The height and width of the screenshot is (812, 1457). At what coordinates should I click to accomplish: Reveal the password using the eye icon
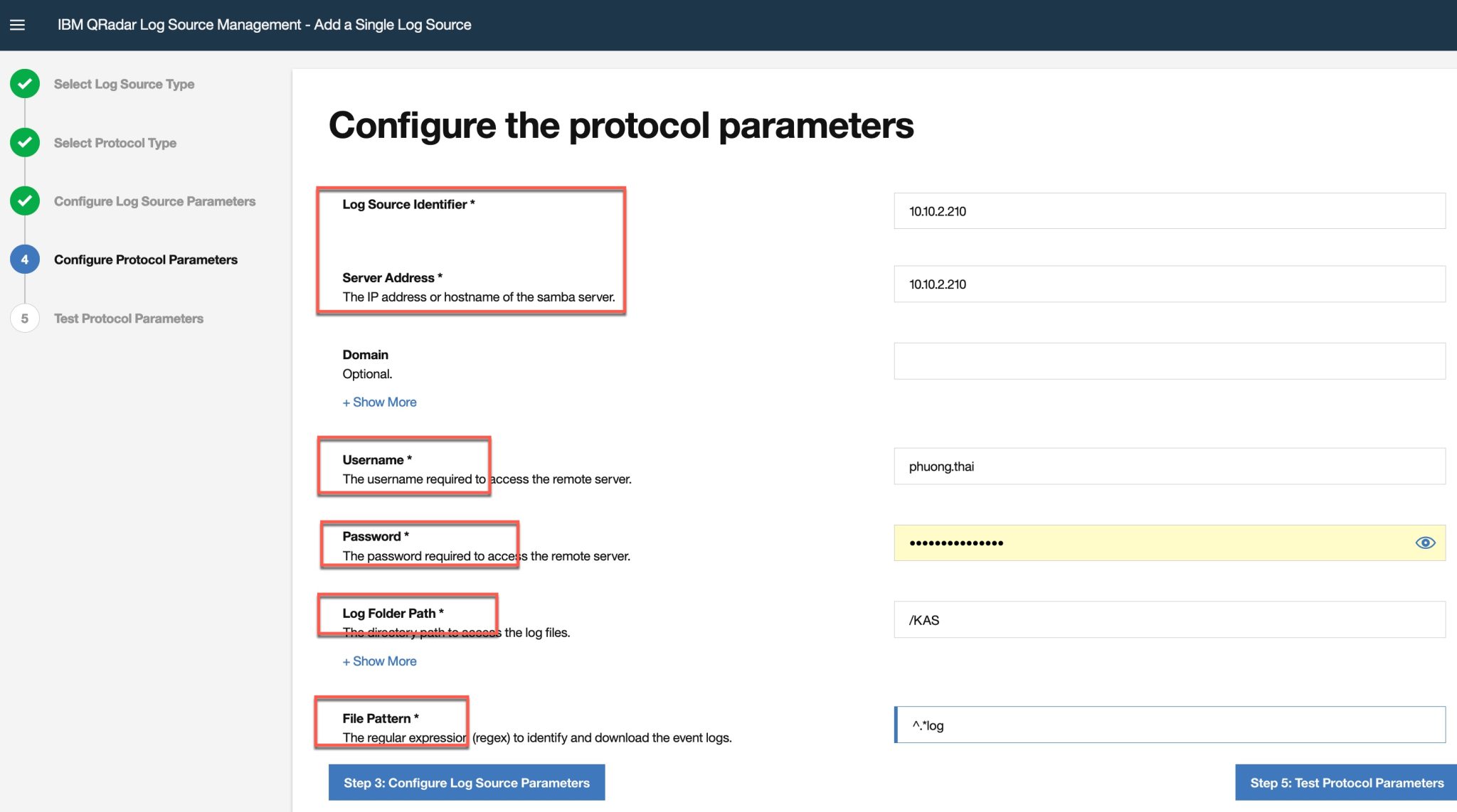click(1426, 543)
